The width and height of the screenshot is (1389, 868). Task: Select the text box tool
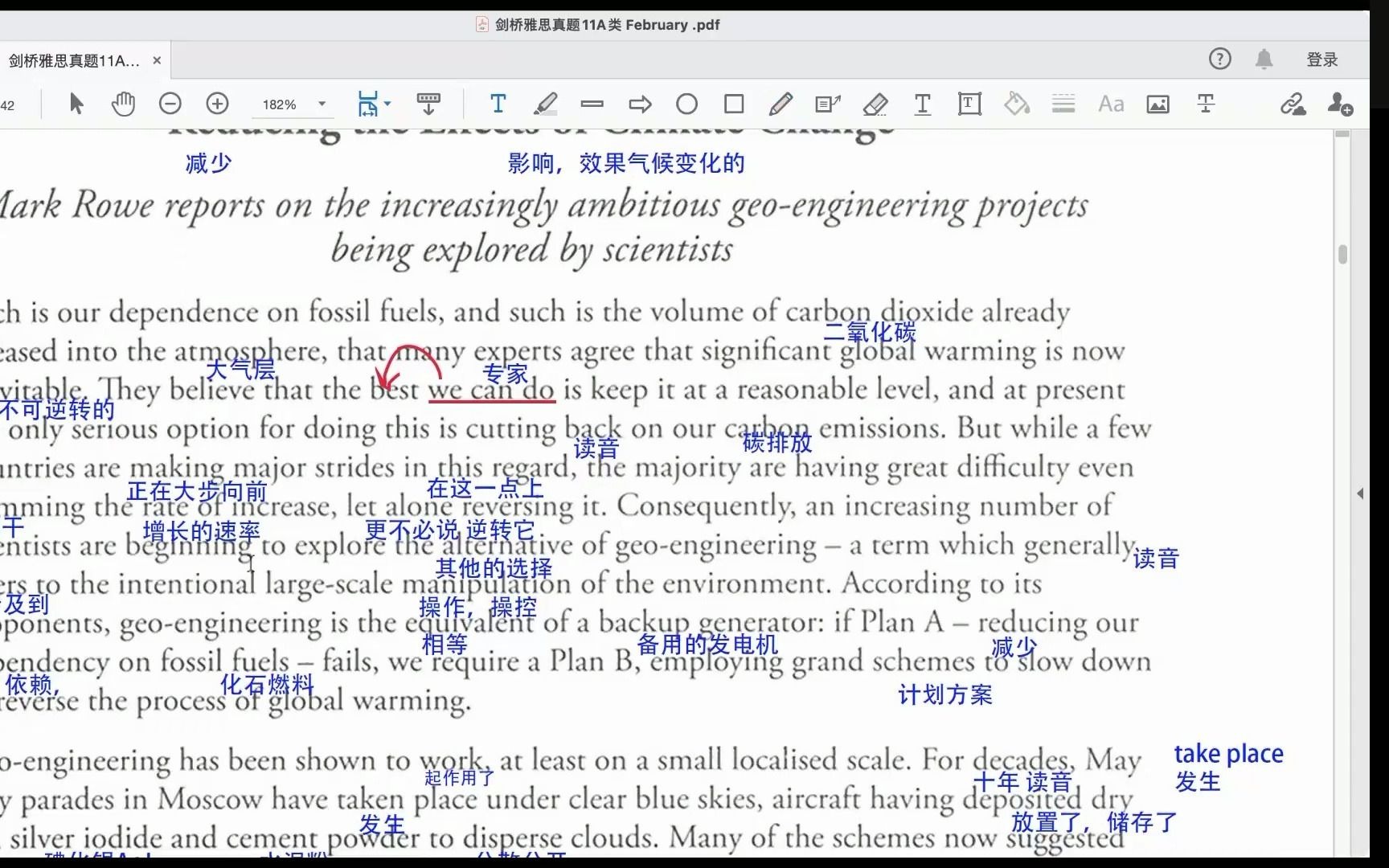click(x=969, y=104)
